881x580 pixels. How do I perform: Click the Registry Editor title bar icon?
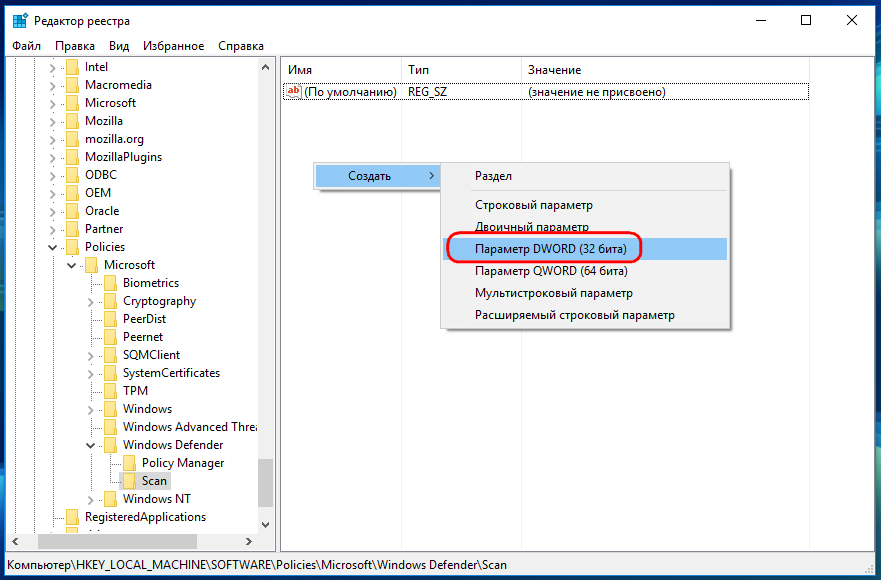[x=20, y=21]
